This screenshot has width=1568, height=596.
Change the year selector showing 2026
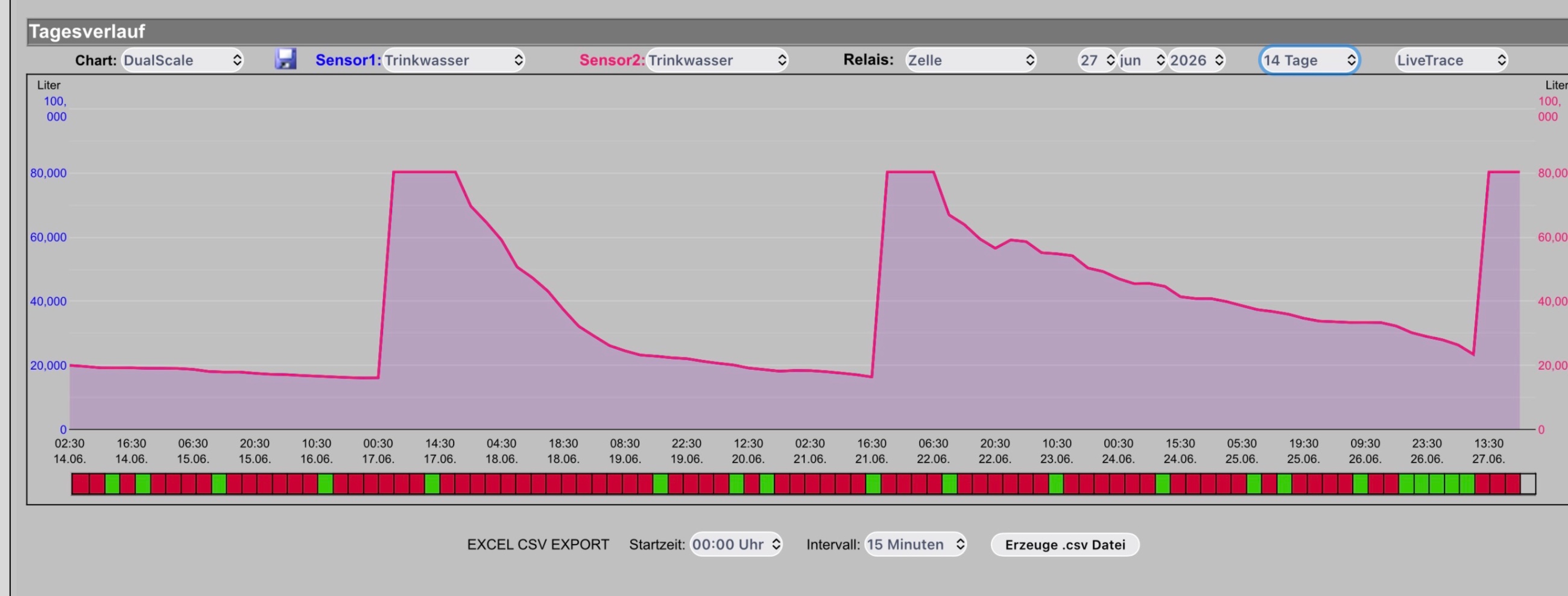[x=1197, y=60]
